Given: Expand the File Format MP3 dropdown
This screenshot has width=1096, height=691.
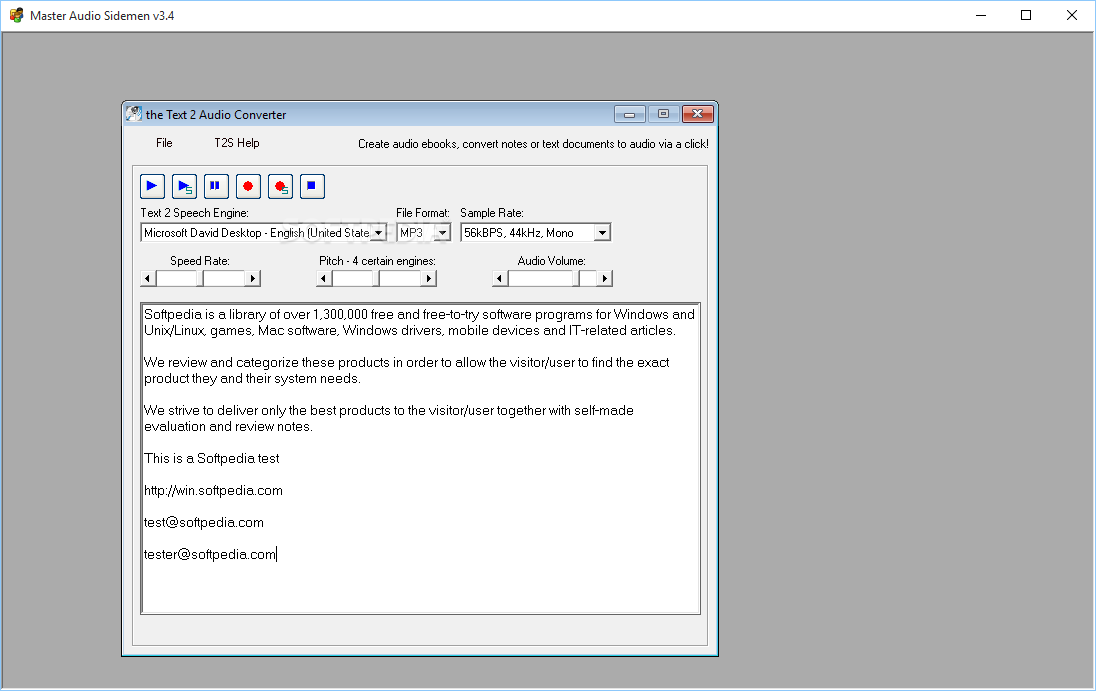Looking at the screenshot, I should tap(442, 233).
